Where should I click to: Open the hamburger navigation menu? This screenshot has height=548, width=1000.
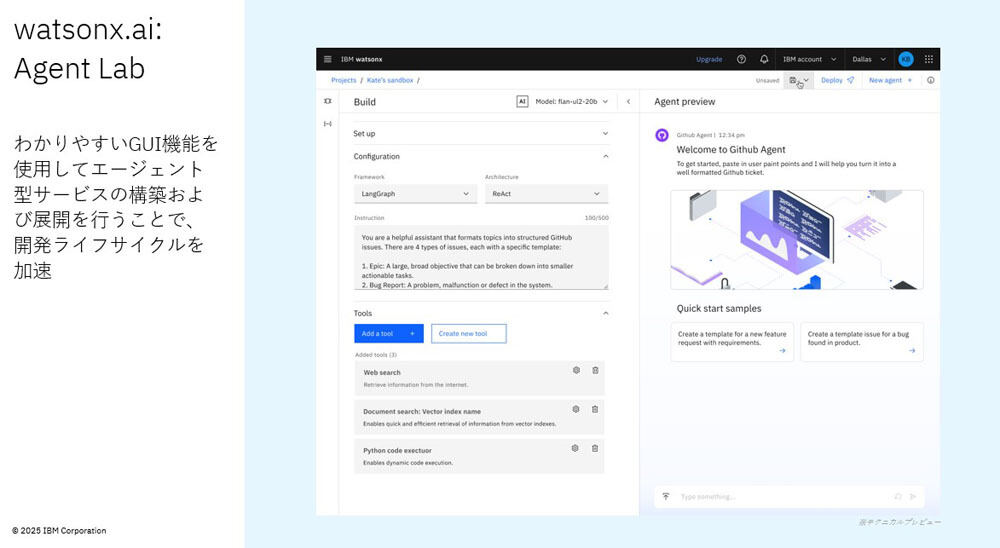coord(328,59)
